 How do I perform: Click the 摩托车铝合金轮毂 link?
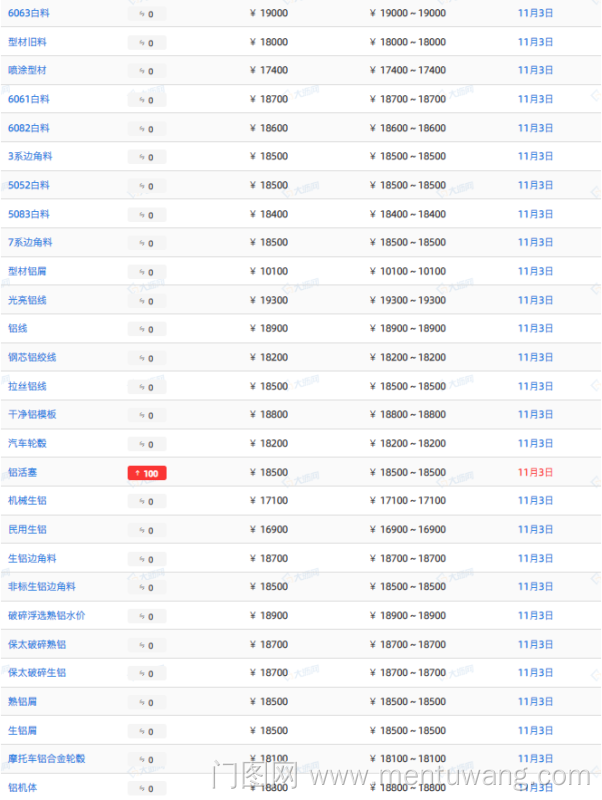pyautogui.click(x=46, y=758)
